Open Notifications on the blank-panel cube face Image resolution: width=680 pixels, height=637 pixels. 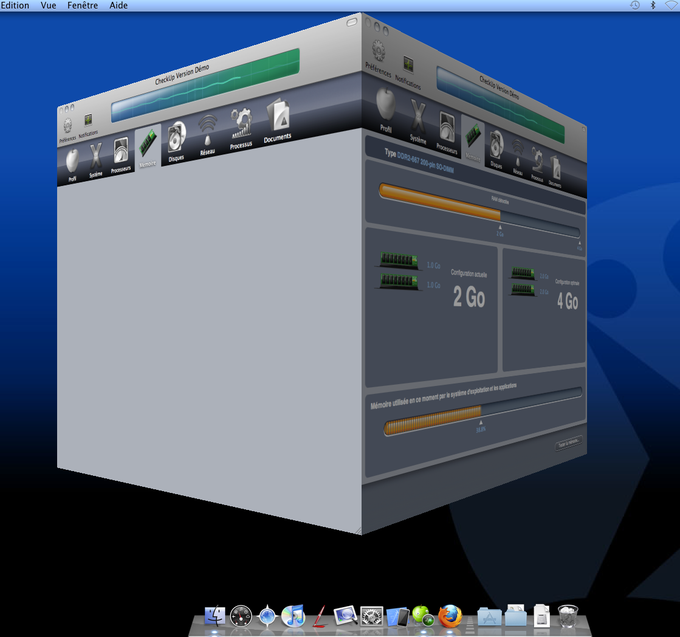88,124
